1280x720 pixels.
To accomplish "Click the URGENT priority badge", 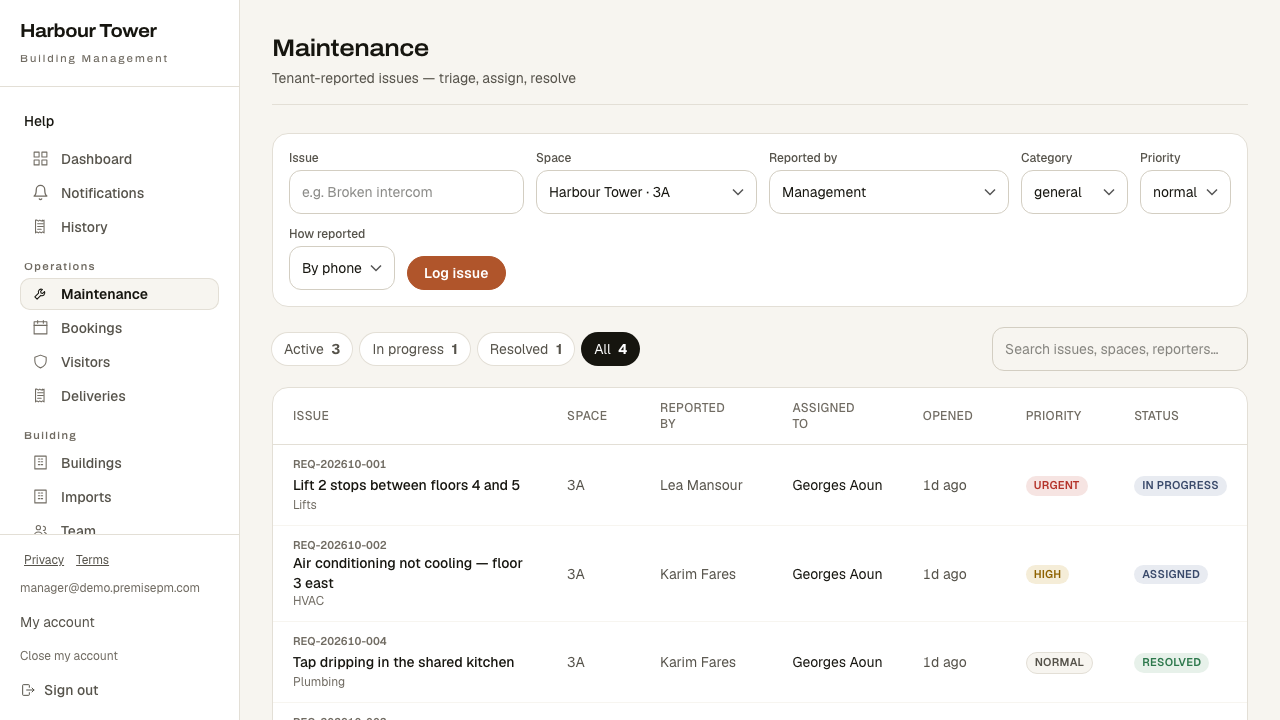I will click(1056, 485).
